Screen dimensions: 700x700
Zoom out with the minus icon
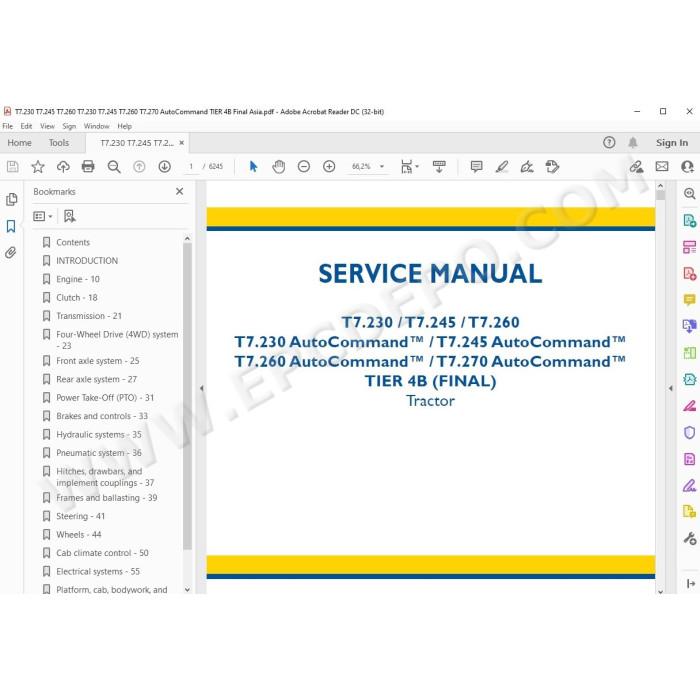[304, 167]
